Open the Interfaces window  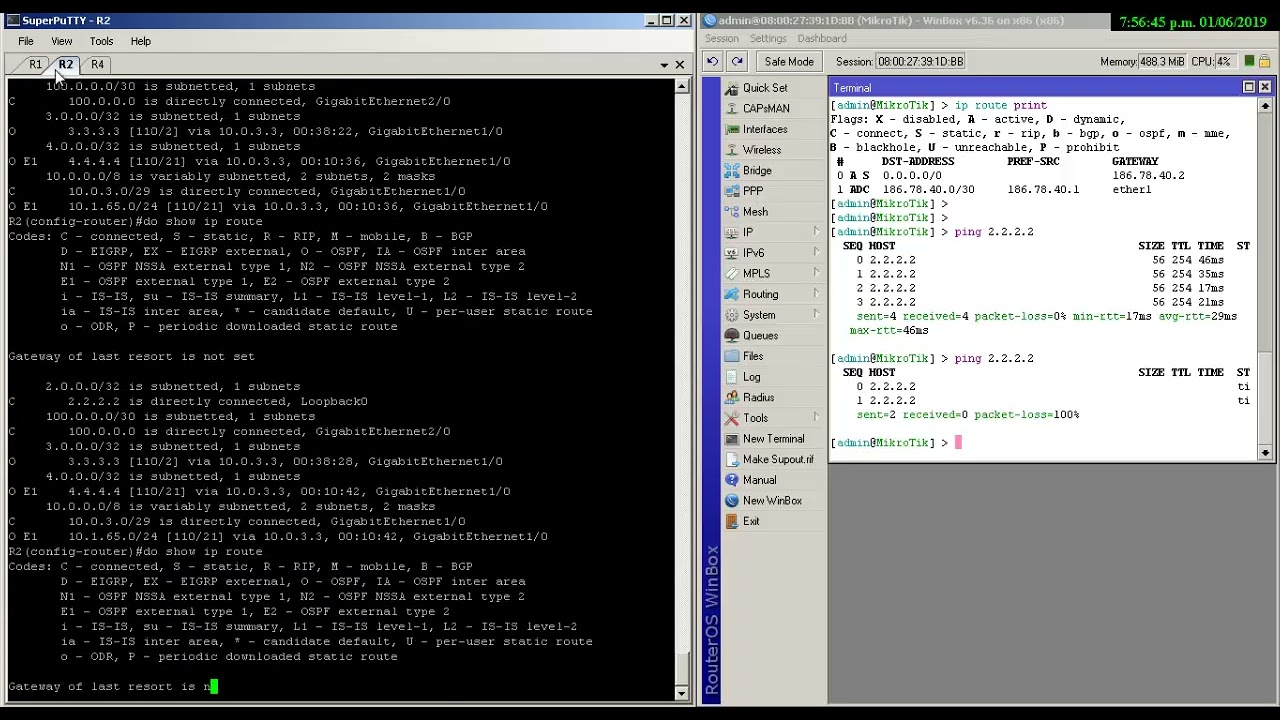pyautogui.click(x=765, y=129)
